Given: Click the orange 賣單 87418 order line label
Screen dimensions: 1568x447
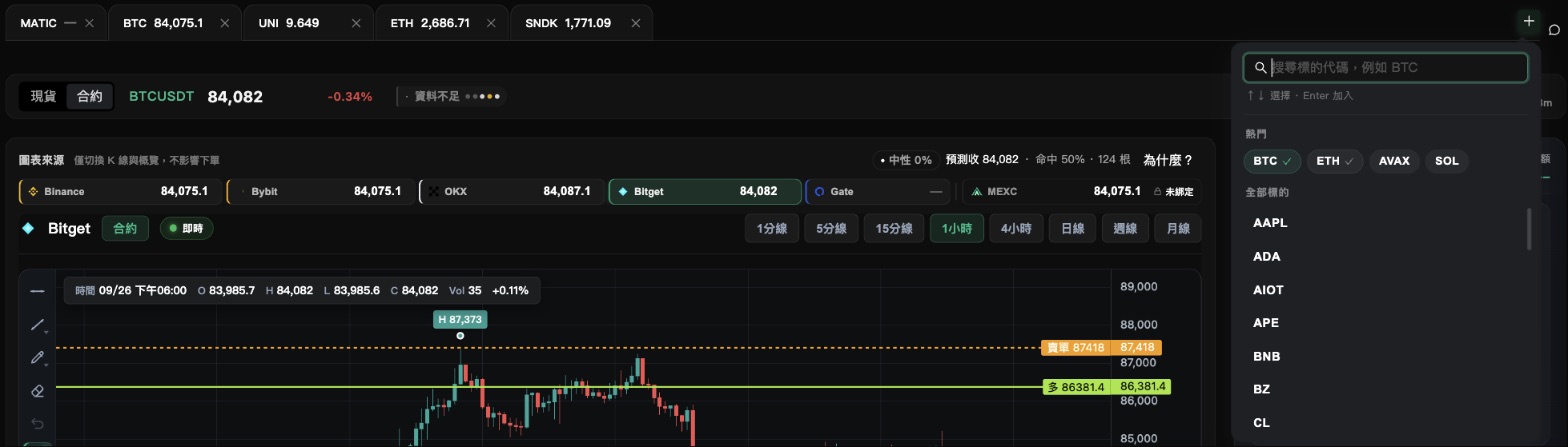Looking at the screenshot, I should pyautogui.click(x=1076, y=348).
